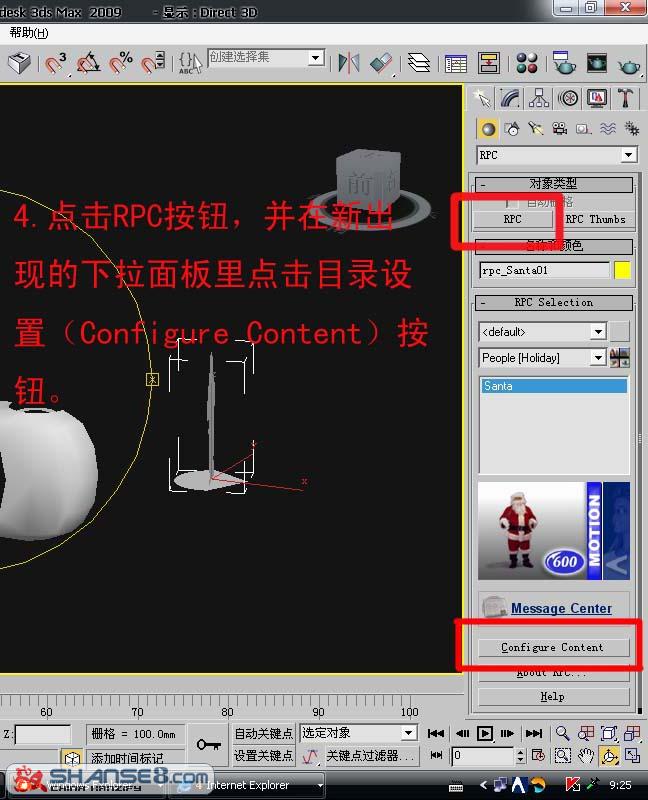Open the 帮助(H) menu
The width and height of the screenshot is (648, 800).
(29, 33)
